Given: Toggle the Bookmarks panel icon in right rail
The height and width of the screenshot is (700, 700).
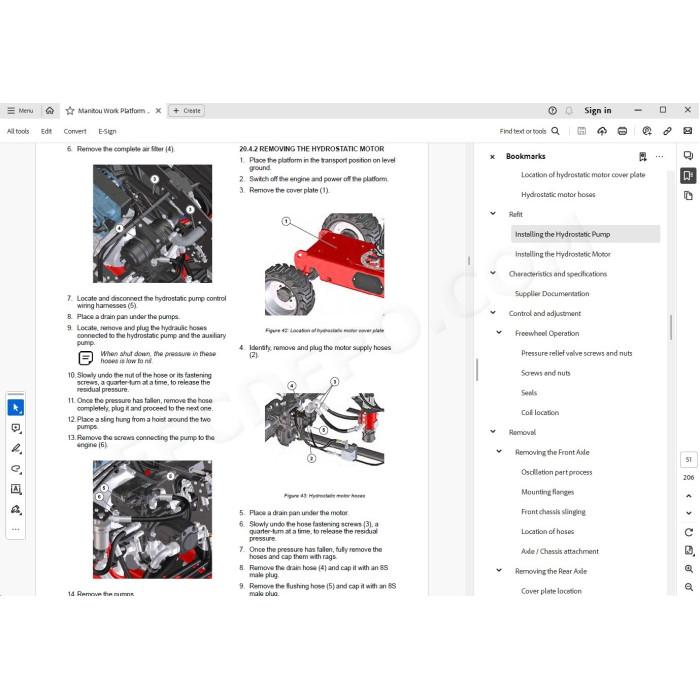Looking at the screenshot, I should point(688,175).
